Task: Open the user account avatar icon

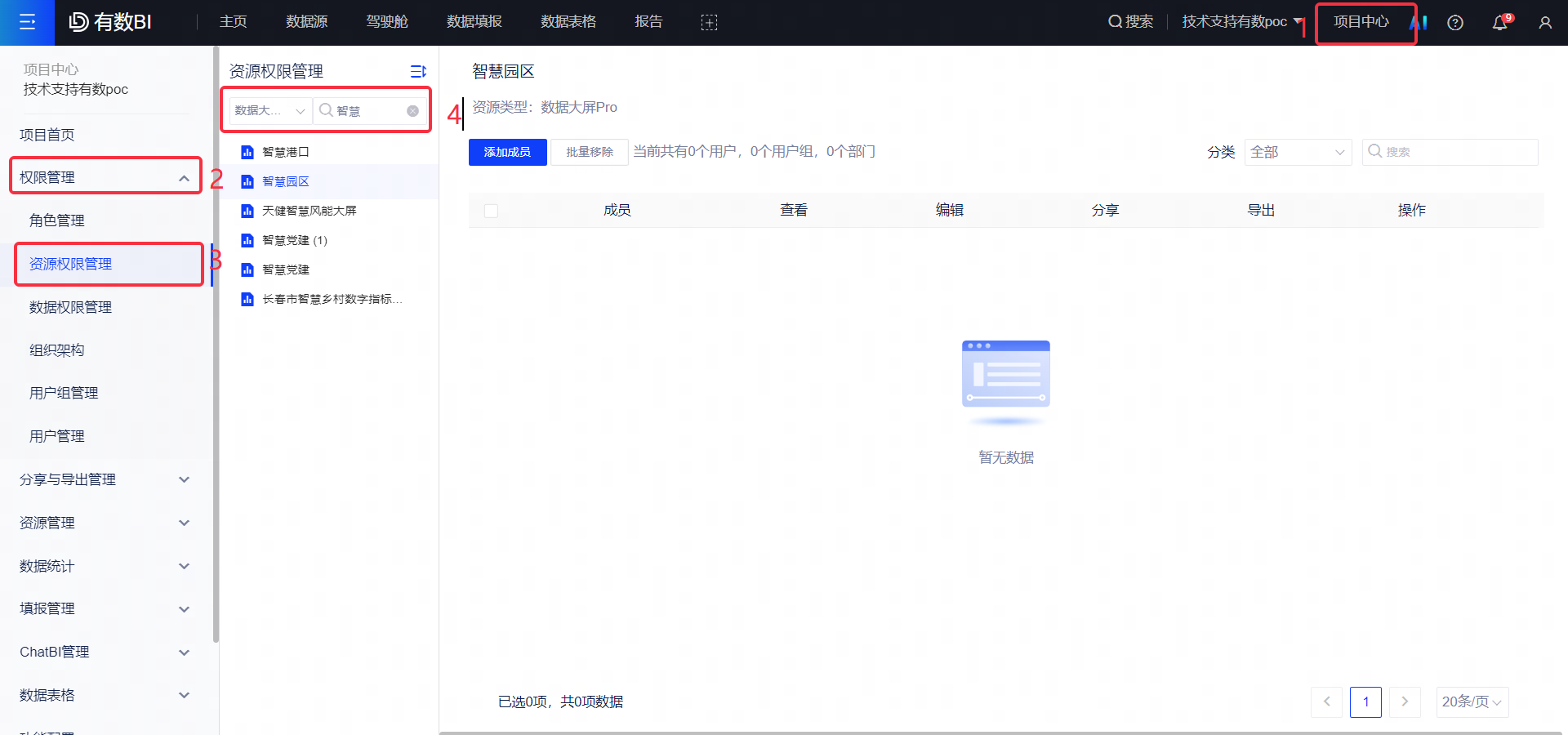Action: pyautogui.click(x=1544, y=22)
